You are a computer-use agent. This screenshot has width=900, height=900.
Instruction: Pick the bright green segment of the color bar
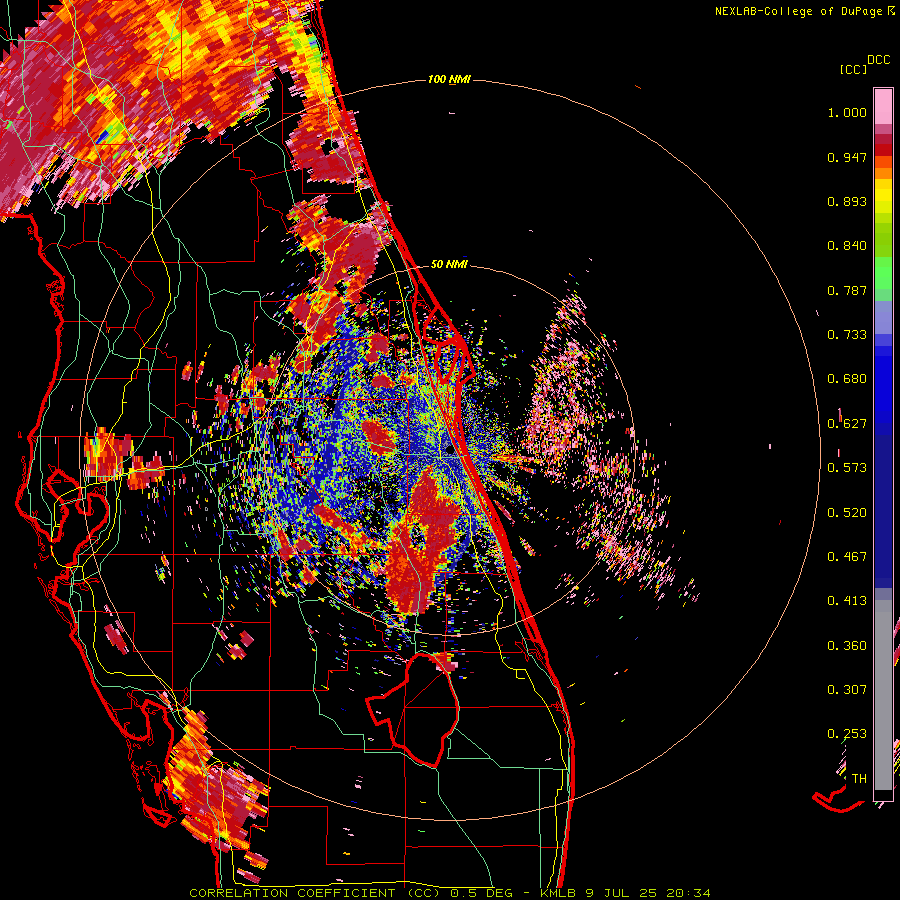883,273
